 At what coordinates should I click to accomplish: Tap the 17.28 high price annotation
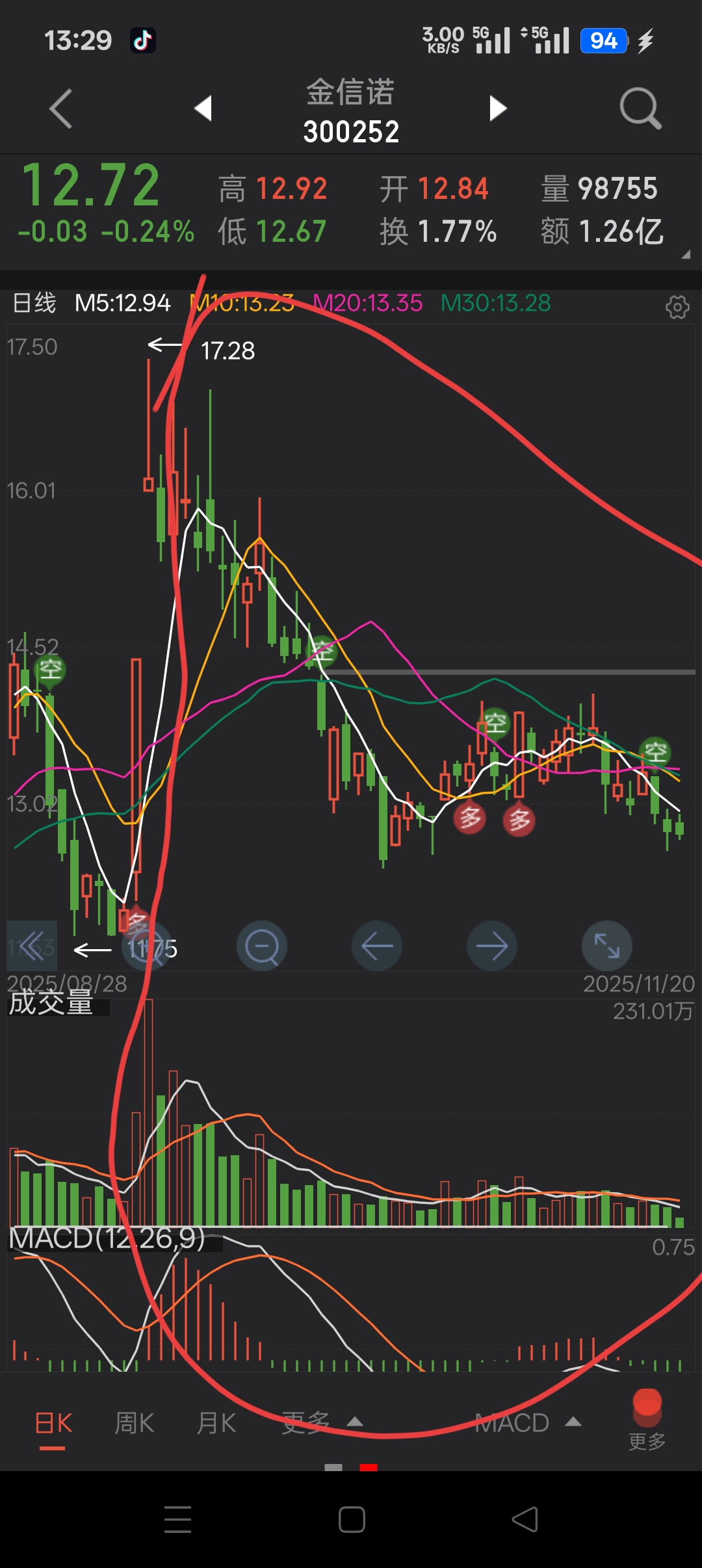point(227,351)
